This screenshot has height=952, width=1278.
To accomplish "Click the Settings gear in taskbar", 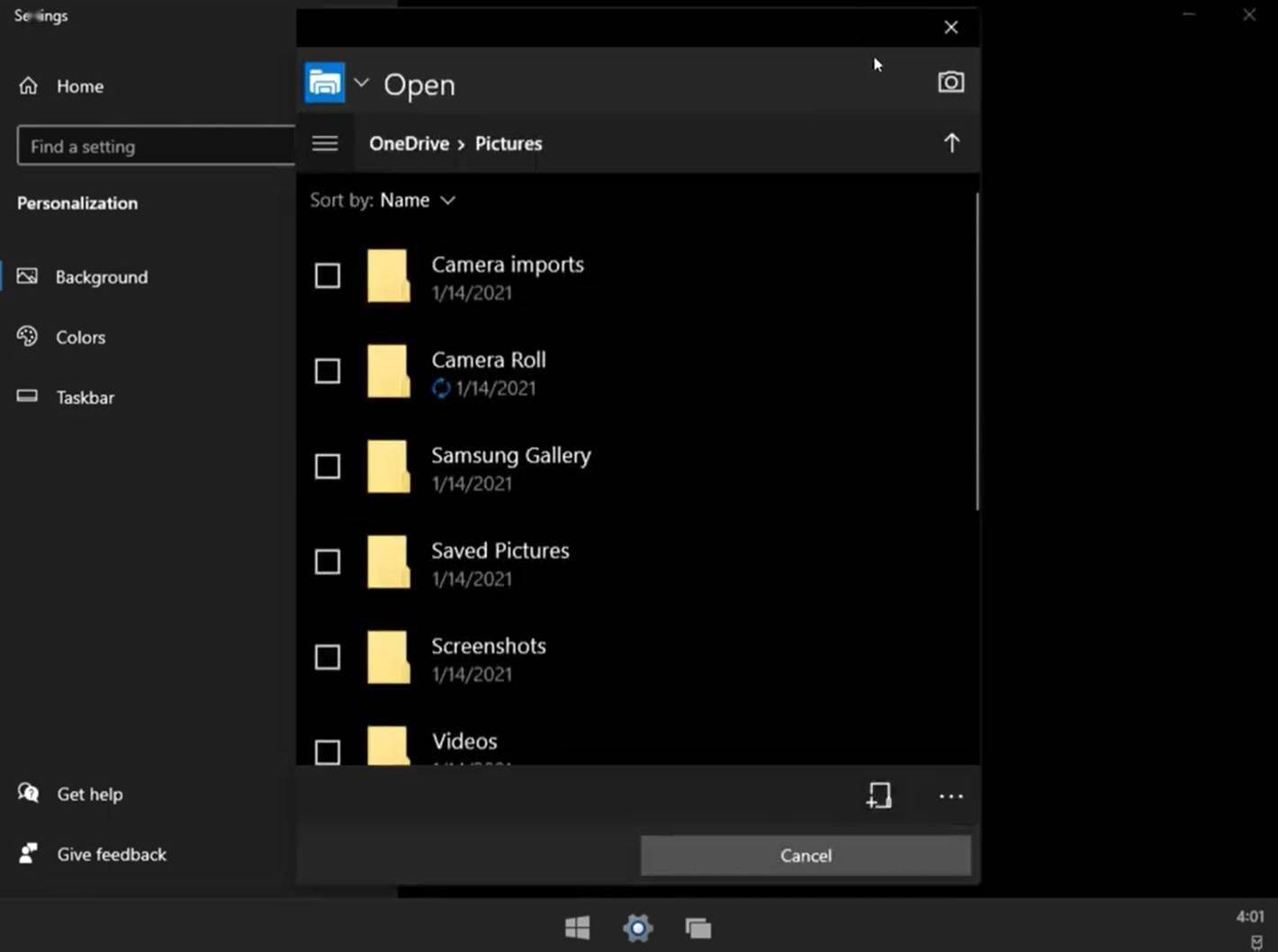I will pos(637,928).
